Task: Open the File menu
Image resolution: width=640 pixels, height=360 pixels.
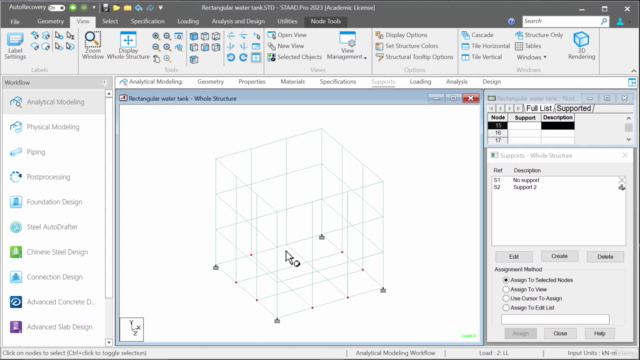Action: click(x=15, y=21)
